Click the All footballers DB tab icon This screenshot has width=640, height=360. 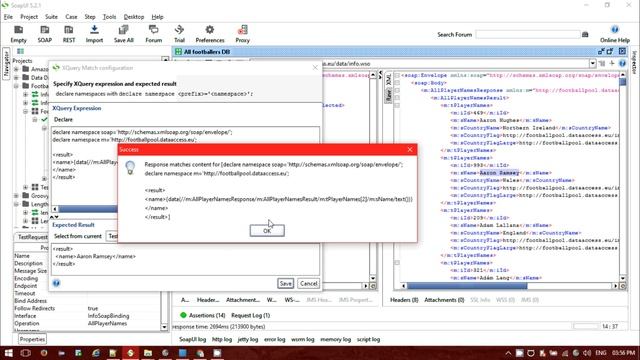(x=178, y=52)
